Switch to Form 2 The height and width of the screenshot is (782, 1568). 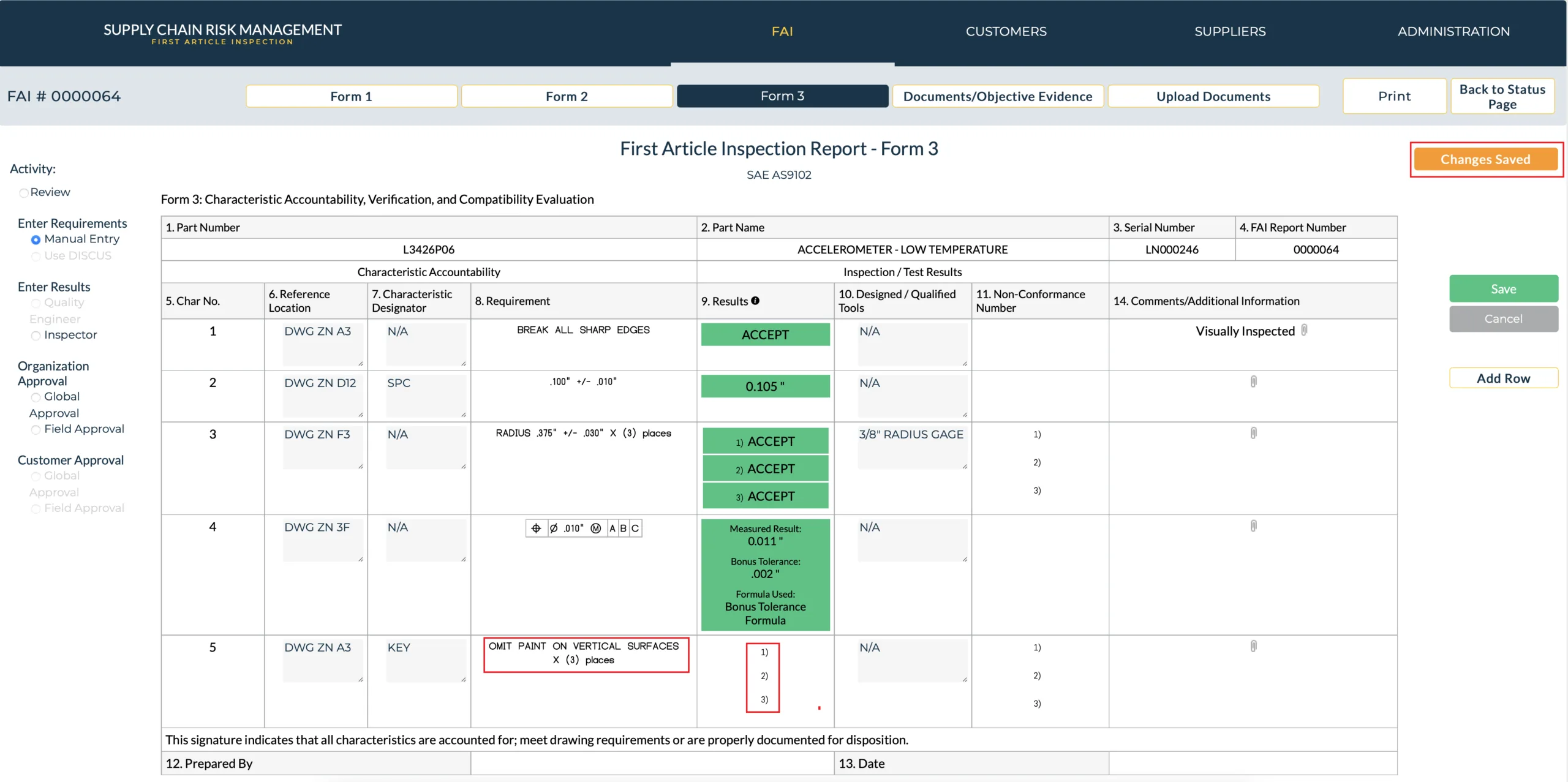click(x=567, y=96)
